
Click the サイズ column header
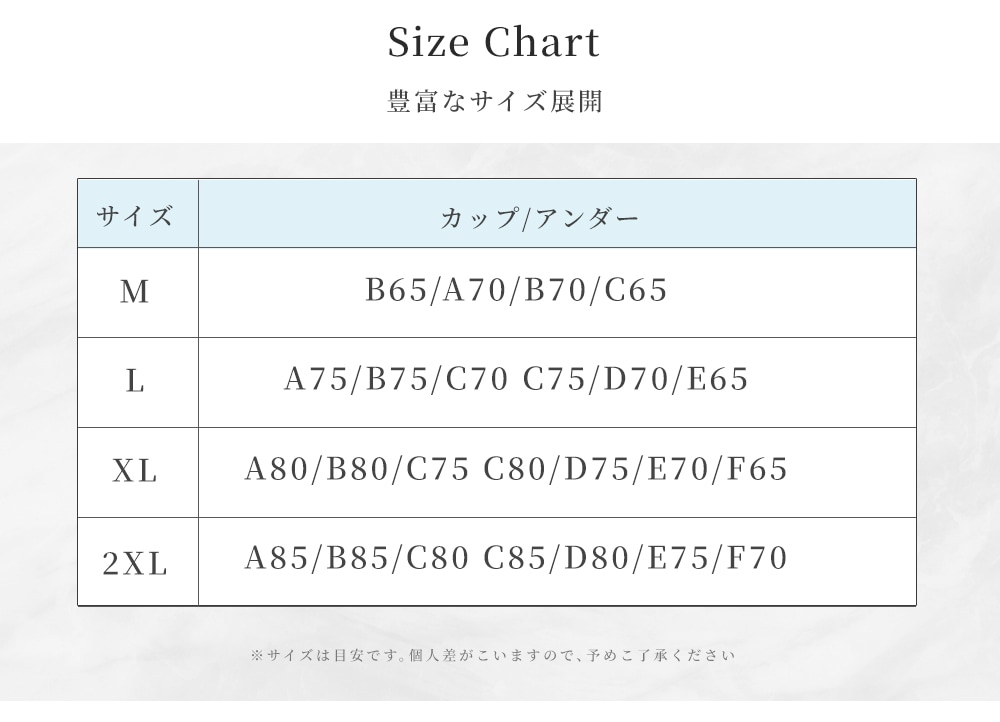[x=136, y=216]
